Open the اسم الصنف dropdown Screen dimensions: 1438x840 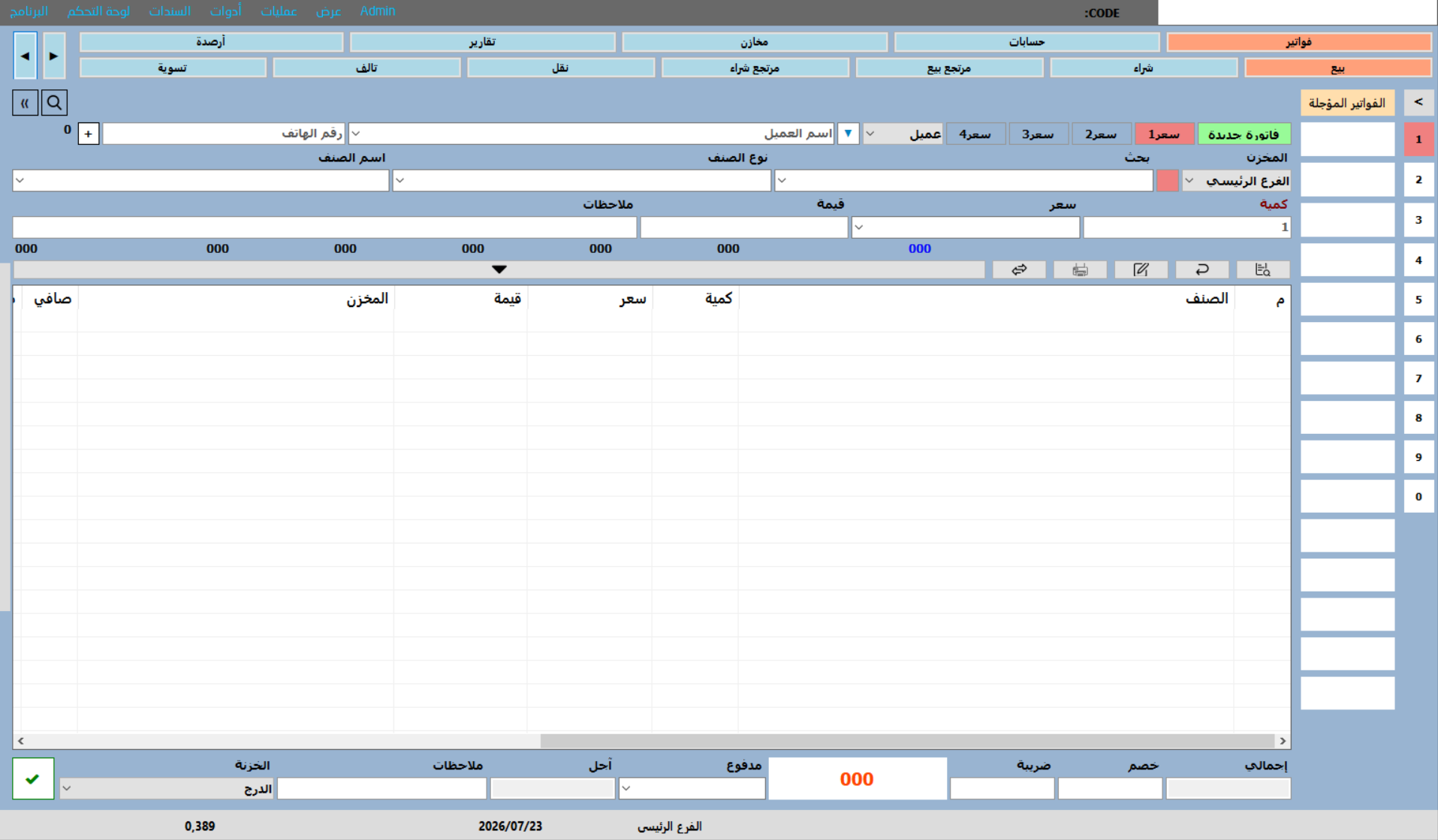click(20, 181)
